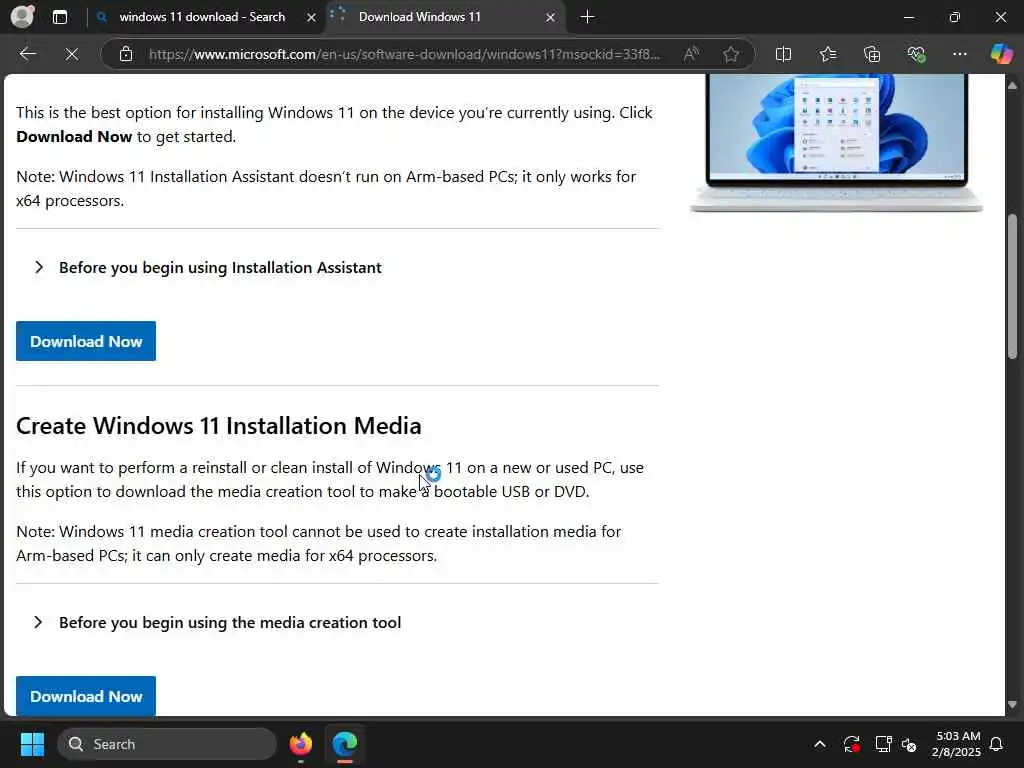Switch to the windows 11 download Search tab
The width and height of the screenshot is (1024, 768).
[202, 17]
